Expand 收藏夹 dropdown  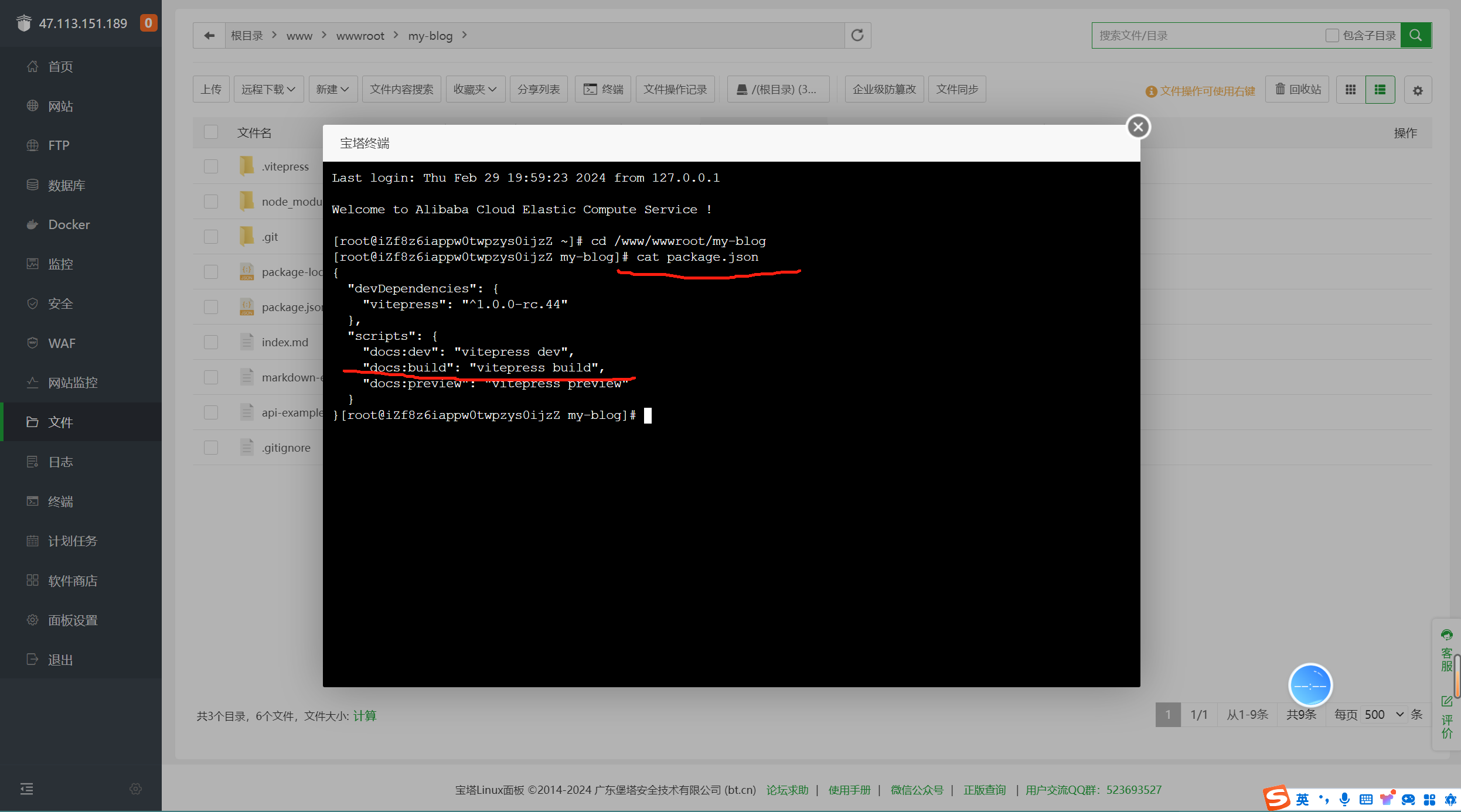click(x=475, y=89)
